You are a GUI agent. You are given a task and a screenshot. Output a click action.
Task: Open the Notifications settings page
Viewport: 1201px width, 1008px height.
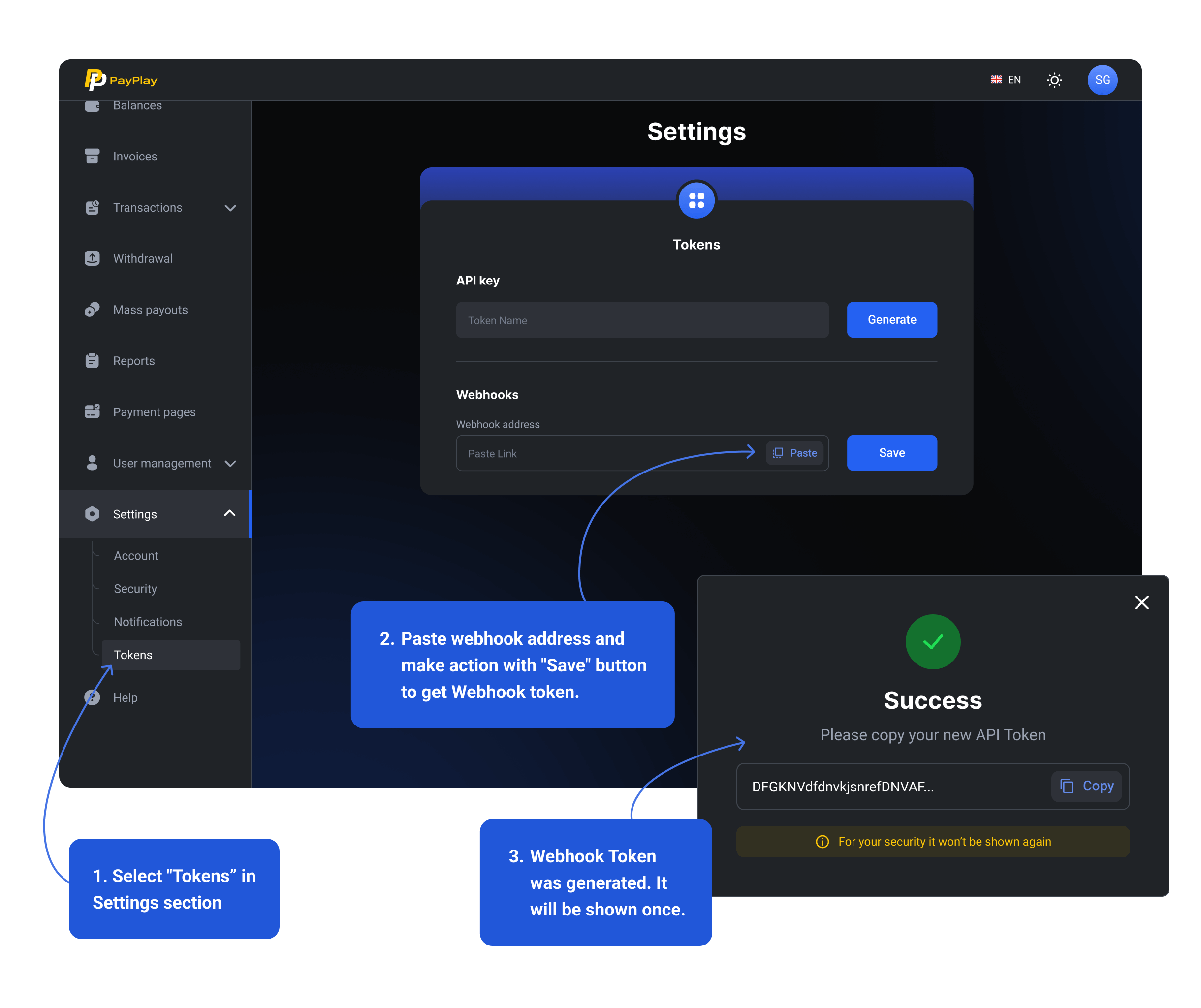tap(148, 622)
